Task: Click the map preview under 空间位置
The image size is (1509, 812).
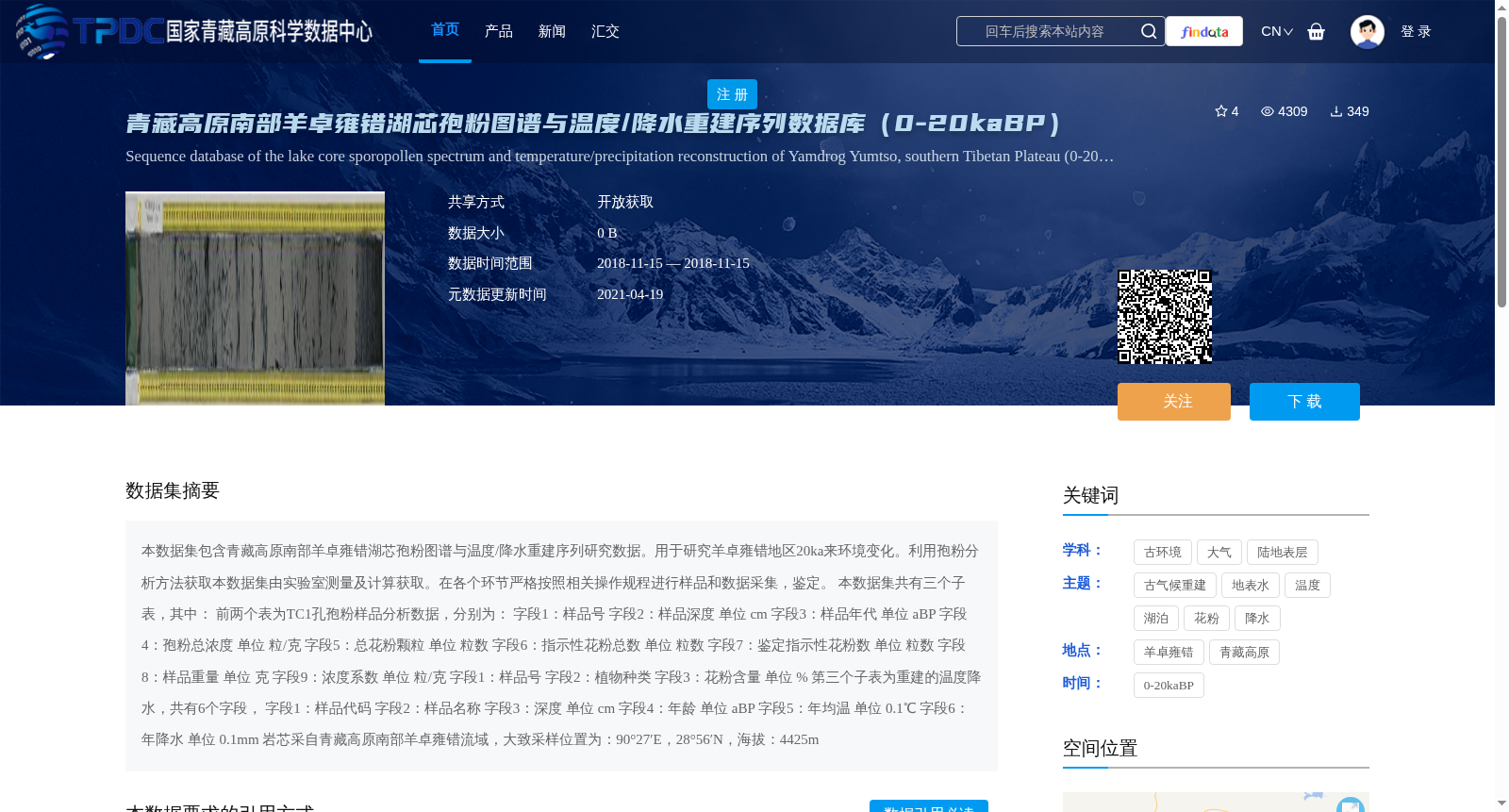Action: point(1216,803)
